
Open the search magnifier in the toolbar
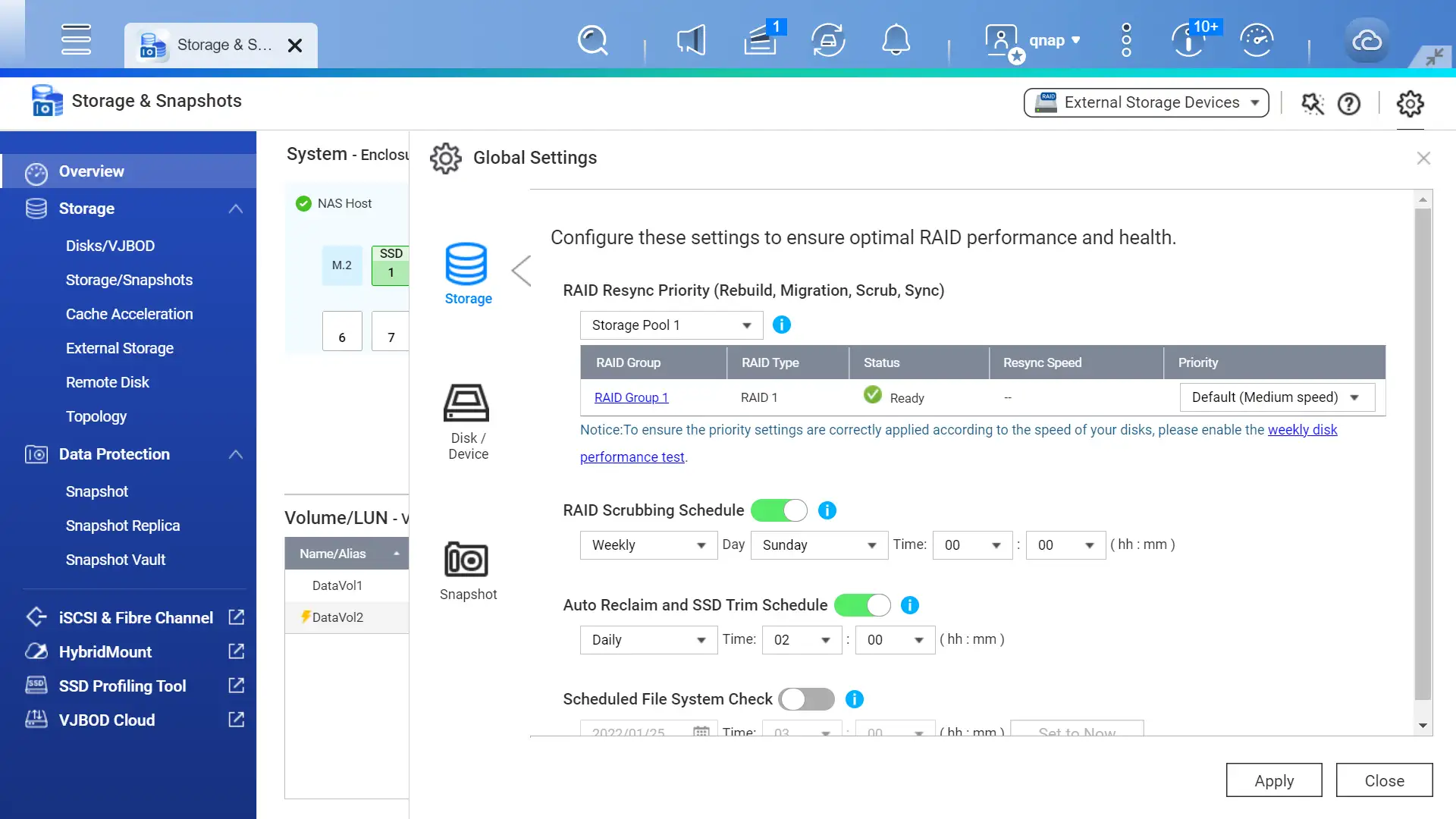coord(592,40)
